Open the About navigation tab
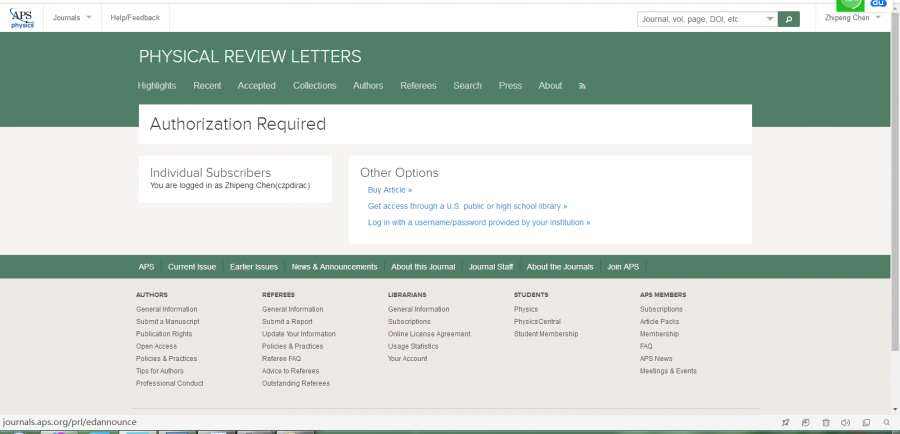This screenshot has height=434, width=900. tap(550, 86)
